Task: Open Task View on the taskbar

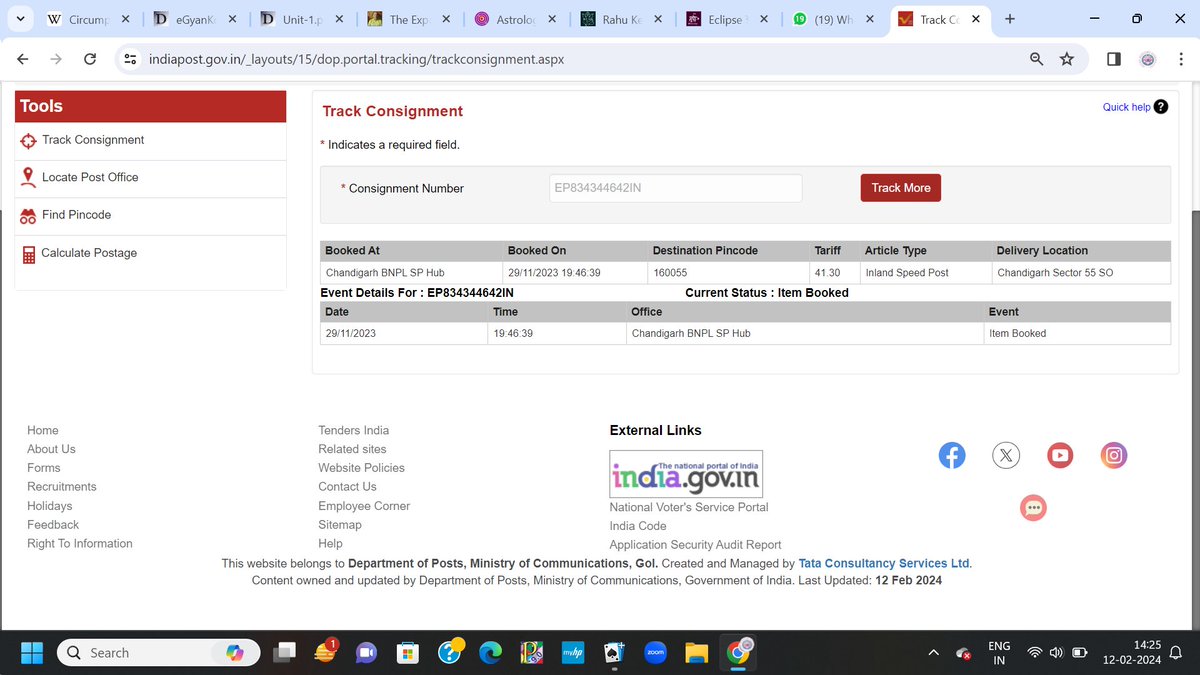Action: click(284, 653)
